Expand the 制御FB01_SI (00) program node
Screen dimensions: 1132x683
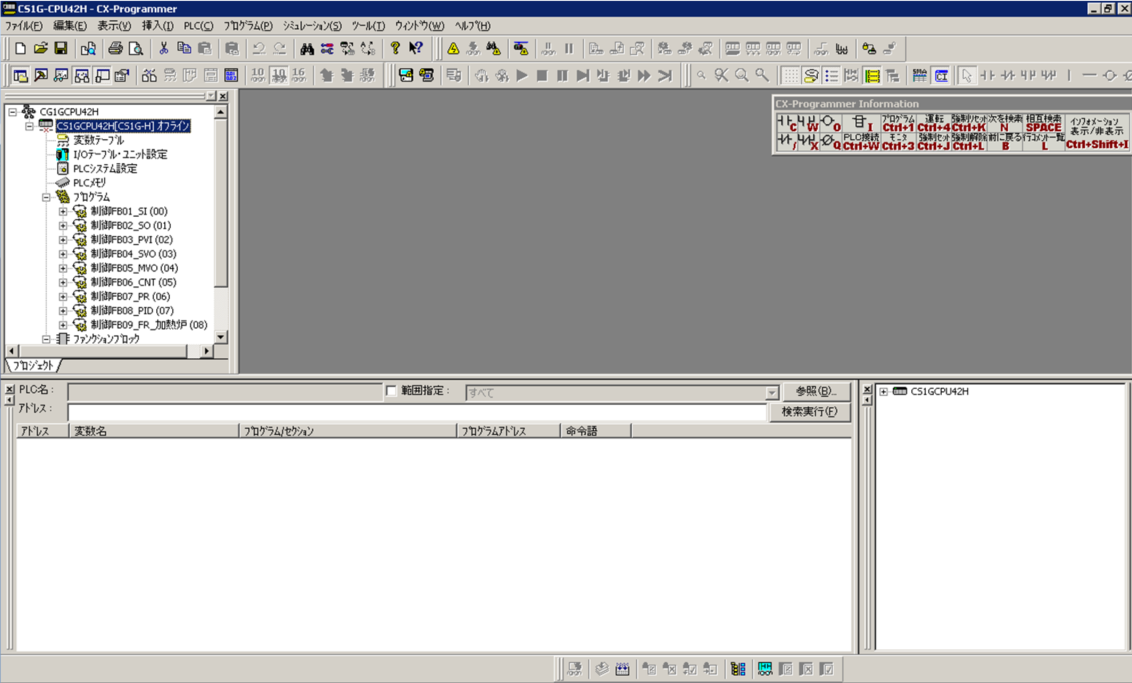tap(63, 212)
